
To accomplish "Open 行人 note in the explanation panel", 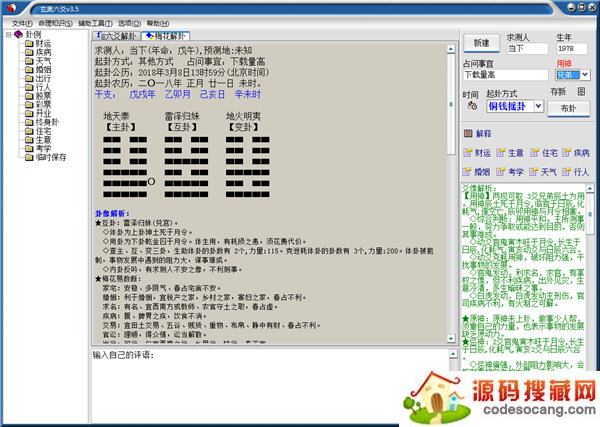I will click(576, 172).
